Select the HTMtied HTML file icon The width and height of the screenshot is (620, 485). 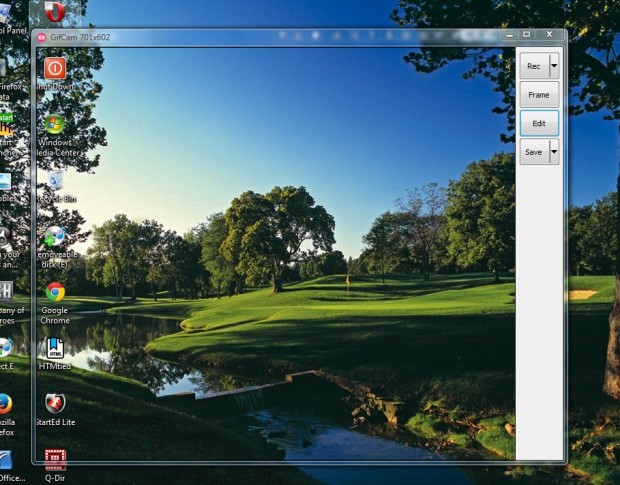click(55, 348)
